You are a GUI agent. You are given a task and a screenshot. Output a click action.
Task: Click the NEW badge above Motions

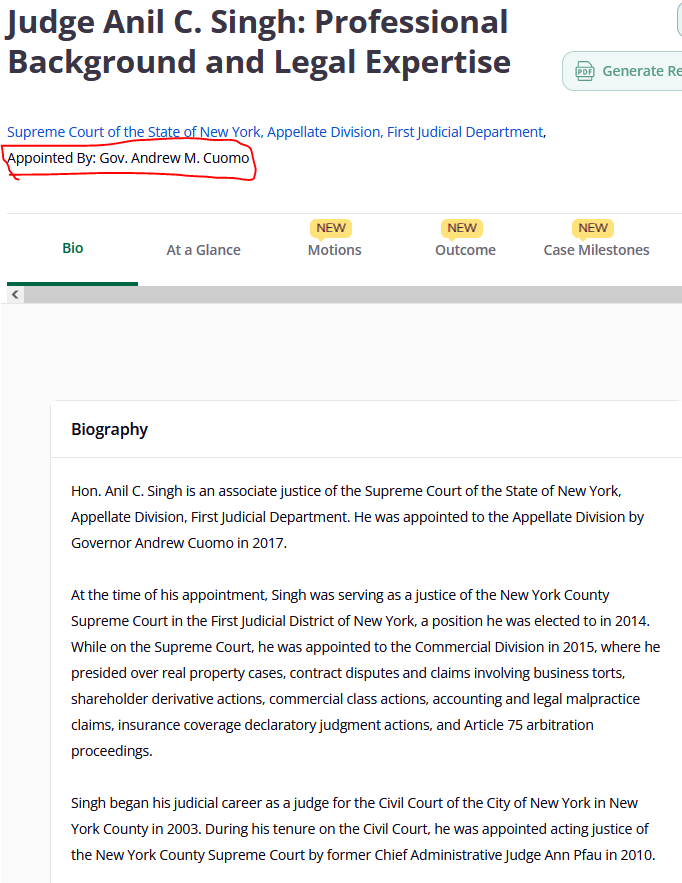(331, 228)
